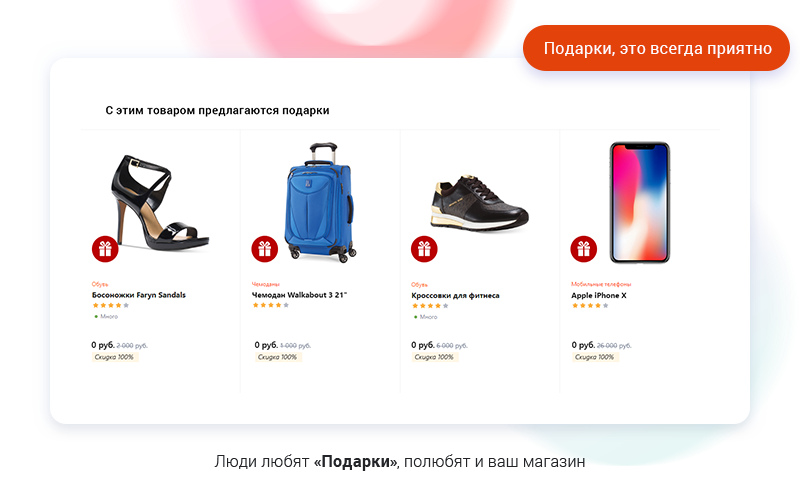The image size is (800, 479).
Task: Click the 'Подарки, это всегда приятно' button
Action: pyautogui.click(x=657, y=48)
